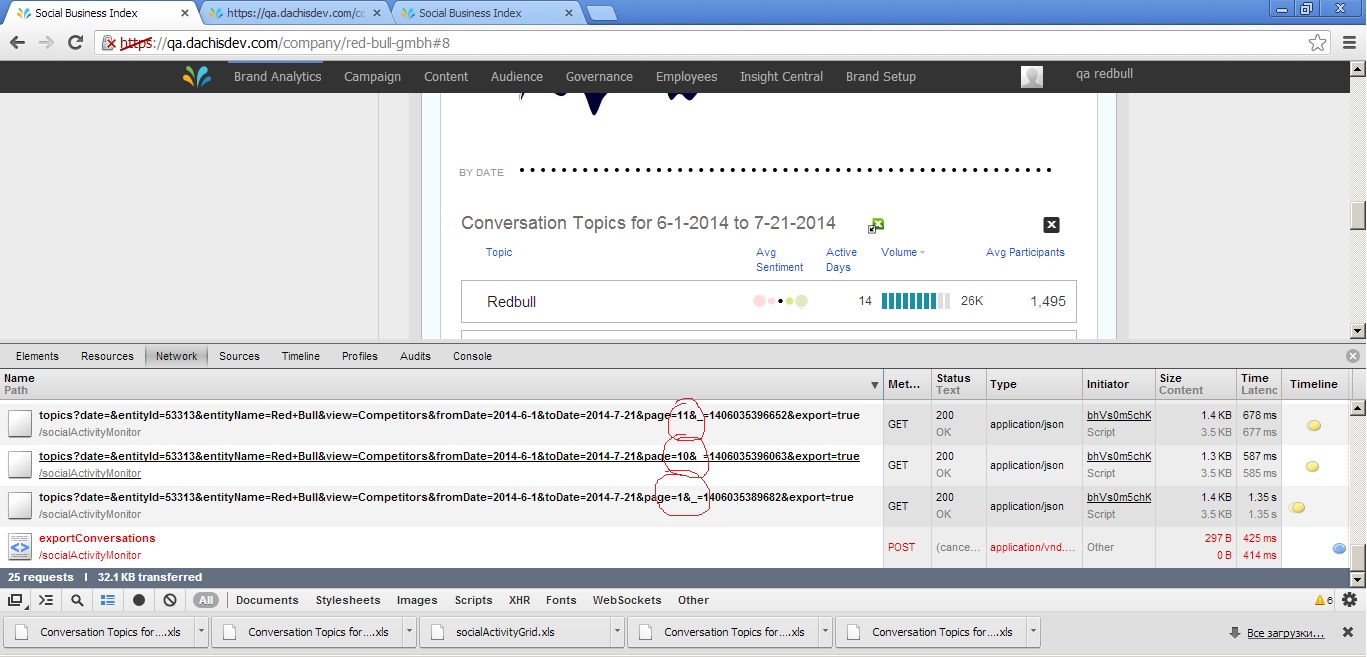The height and width of the screenshot is (657, 1367).
Task: Reload the page with the refresh icon
Action: 75,42
